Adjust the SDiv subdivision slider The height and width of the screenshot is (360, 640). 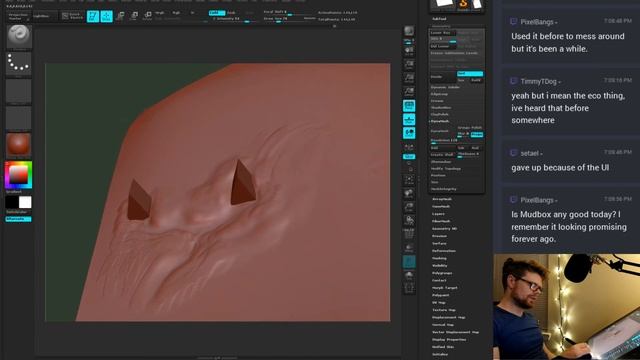443,39
